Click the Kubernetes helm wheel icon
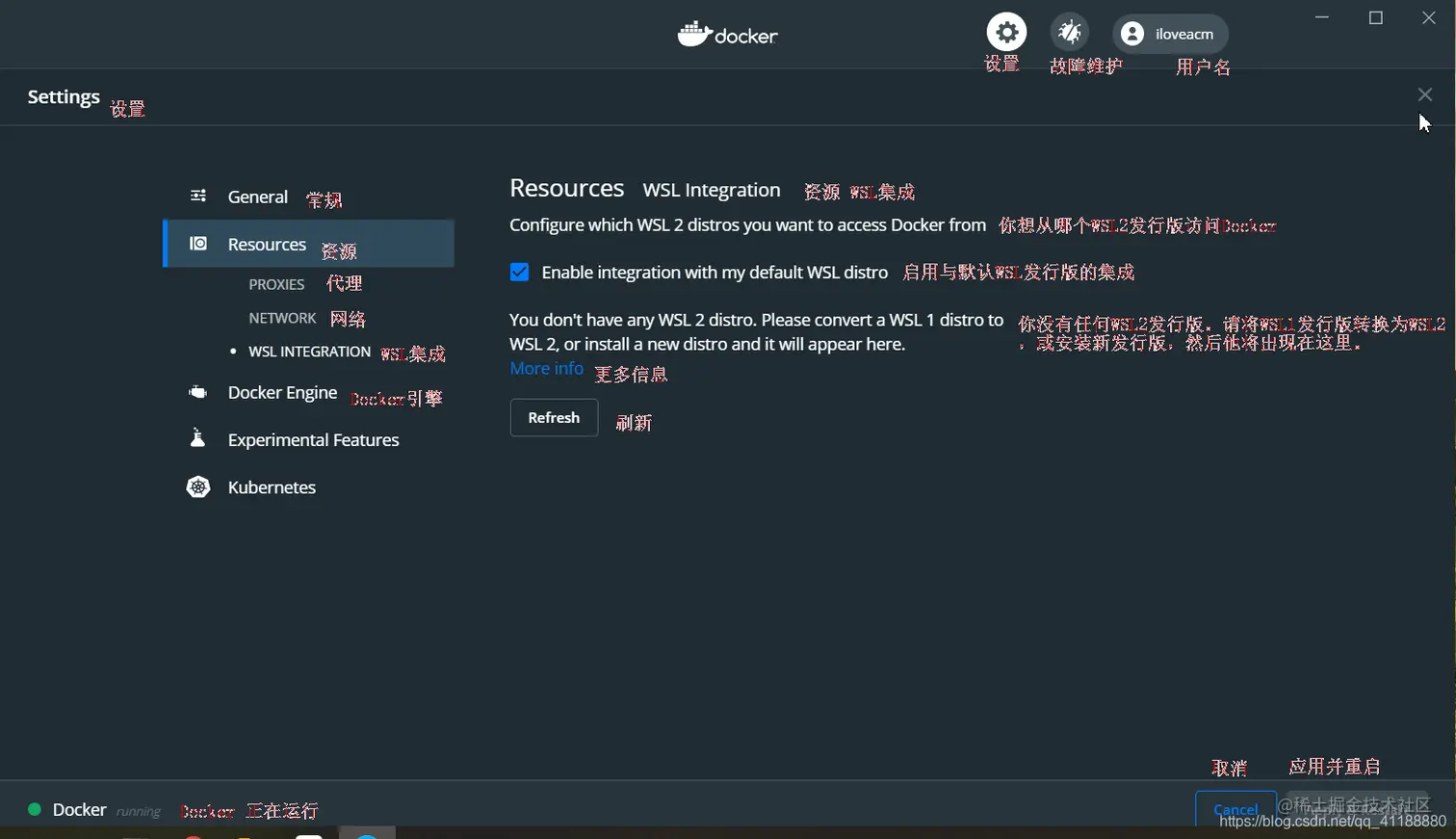This screenshot has height=839, width=1456. (198, 486)
